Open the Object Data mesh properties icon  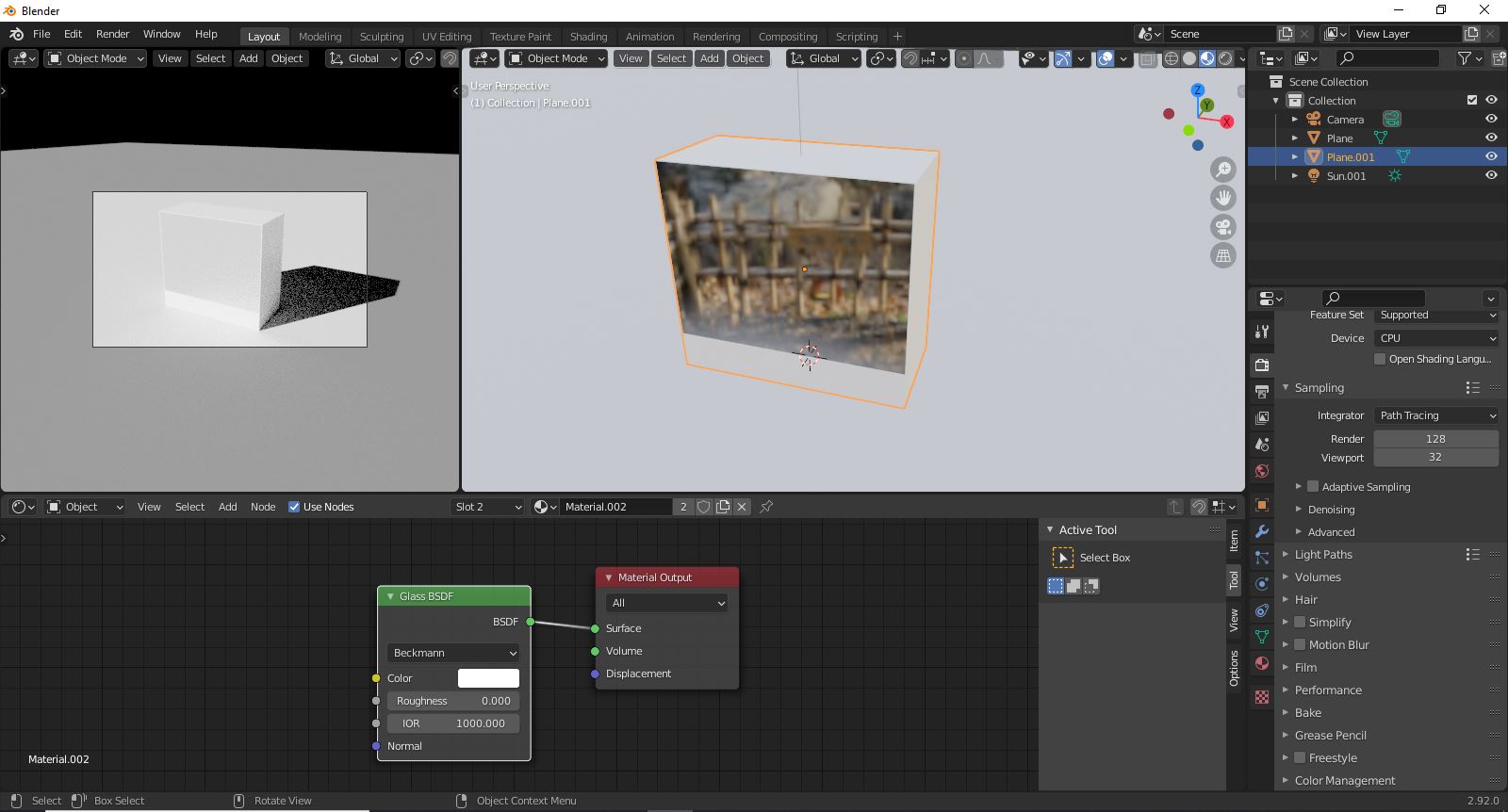(x=1262, y=637)
